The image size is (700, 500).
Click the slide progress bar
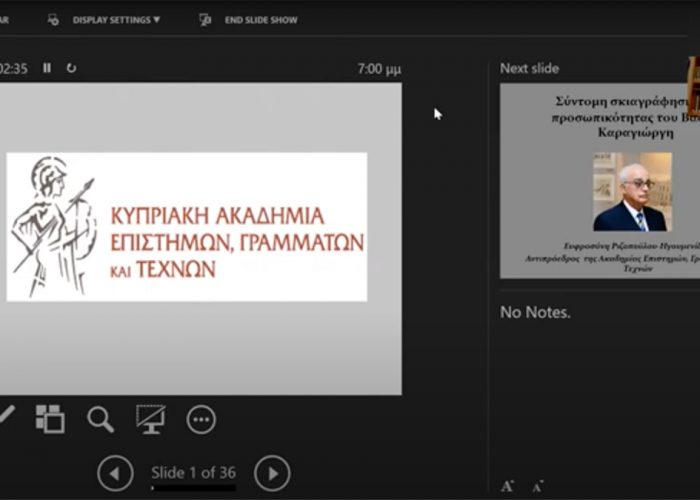click(193, 488)
